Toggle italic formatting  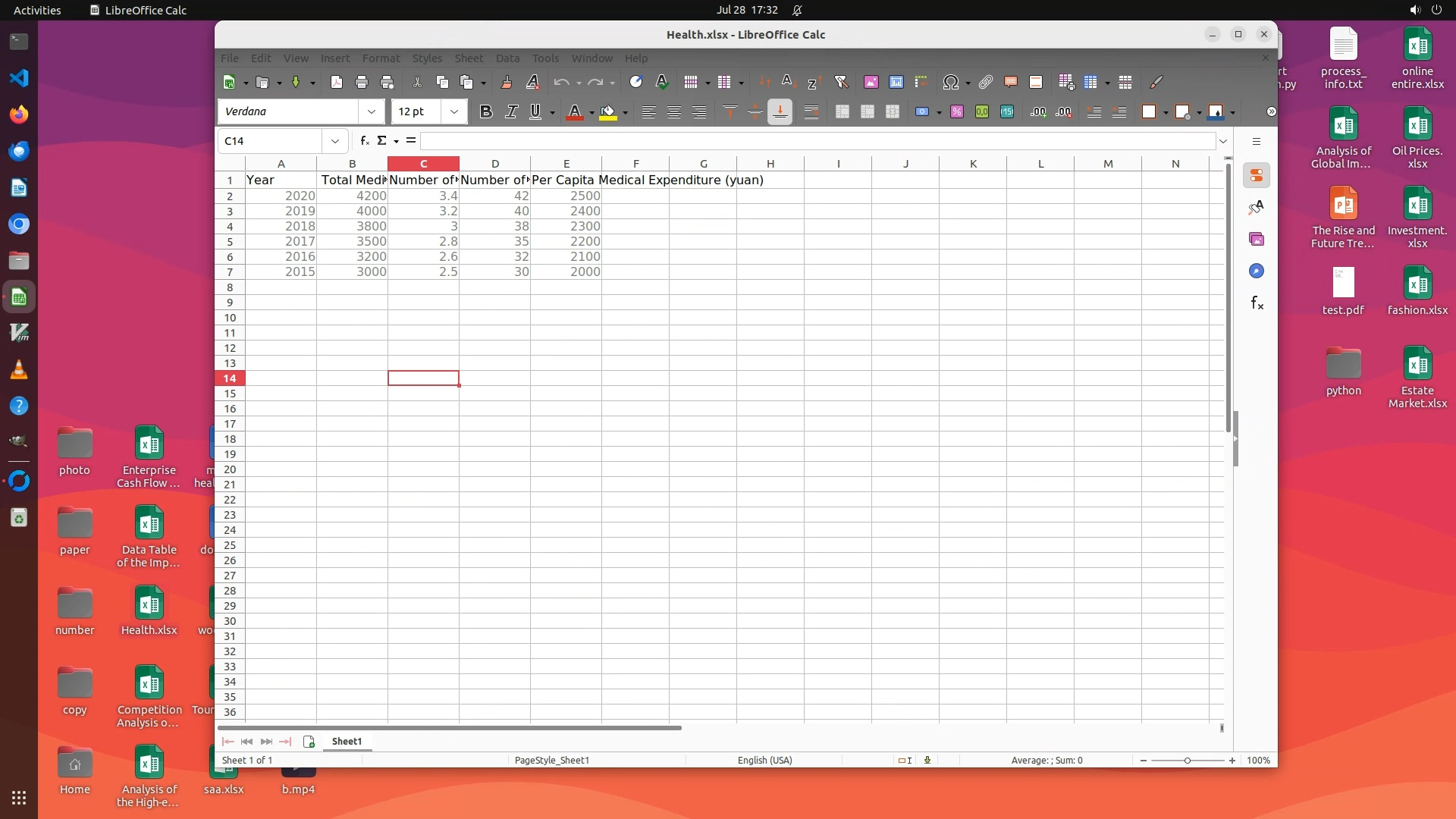(x=511, y=111)
